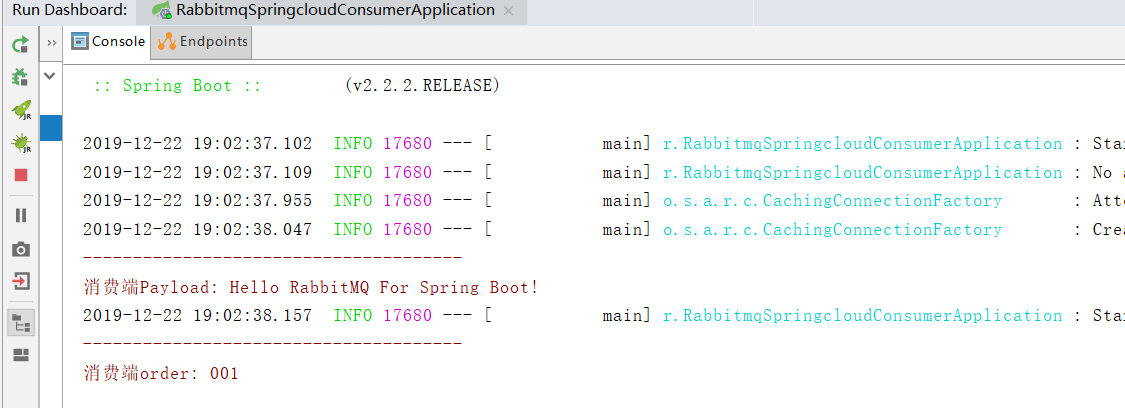The height and width of the screenshot is (408, 1125).
Task: Open the Endpoints tab
Action: (x=203, y=42)
